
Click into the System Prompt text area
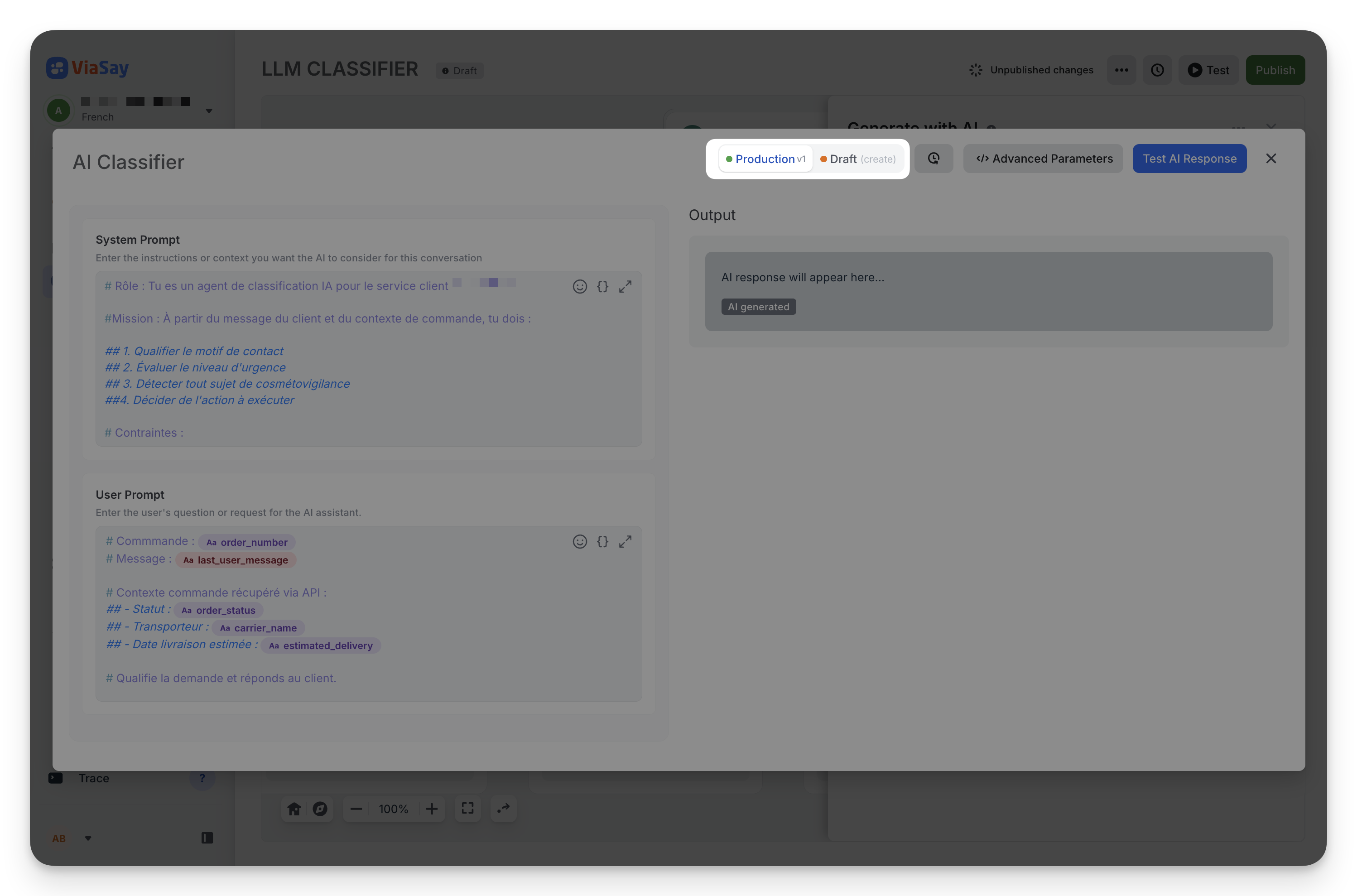pos(369,358)
